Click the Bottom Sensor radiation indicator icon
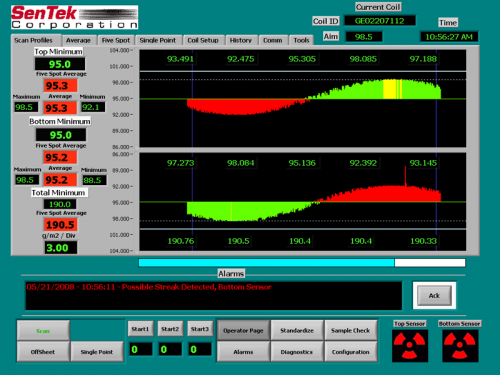The image size is (500, 375). tap(460, 346)
